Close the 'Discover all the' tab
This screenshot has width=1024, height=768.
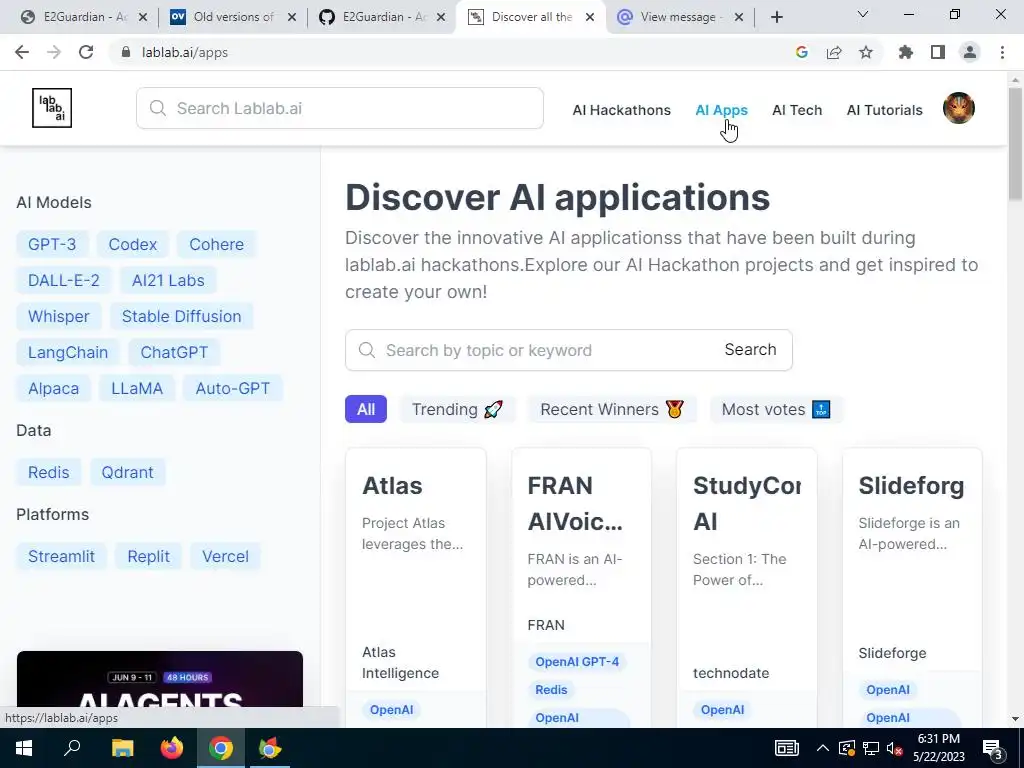[x=590, y=17]
